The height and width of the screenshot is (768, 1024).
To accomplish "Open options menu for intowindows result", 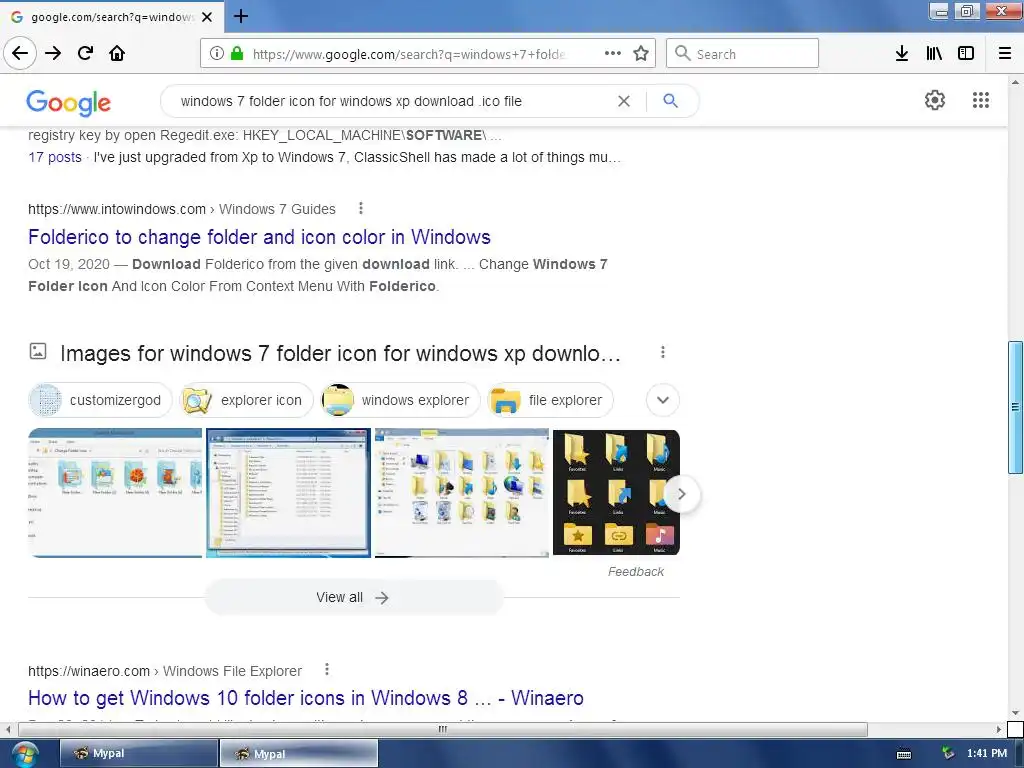I will 360,208.
